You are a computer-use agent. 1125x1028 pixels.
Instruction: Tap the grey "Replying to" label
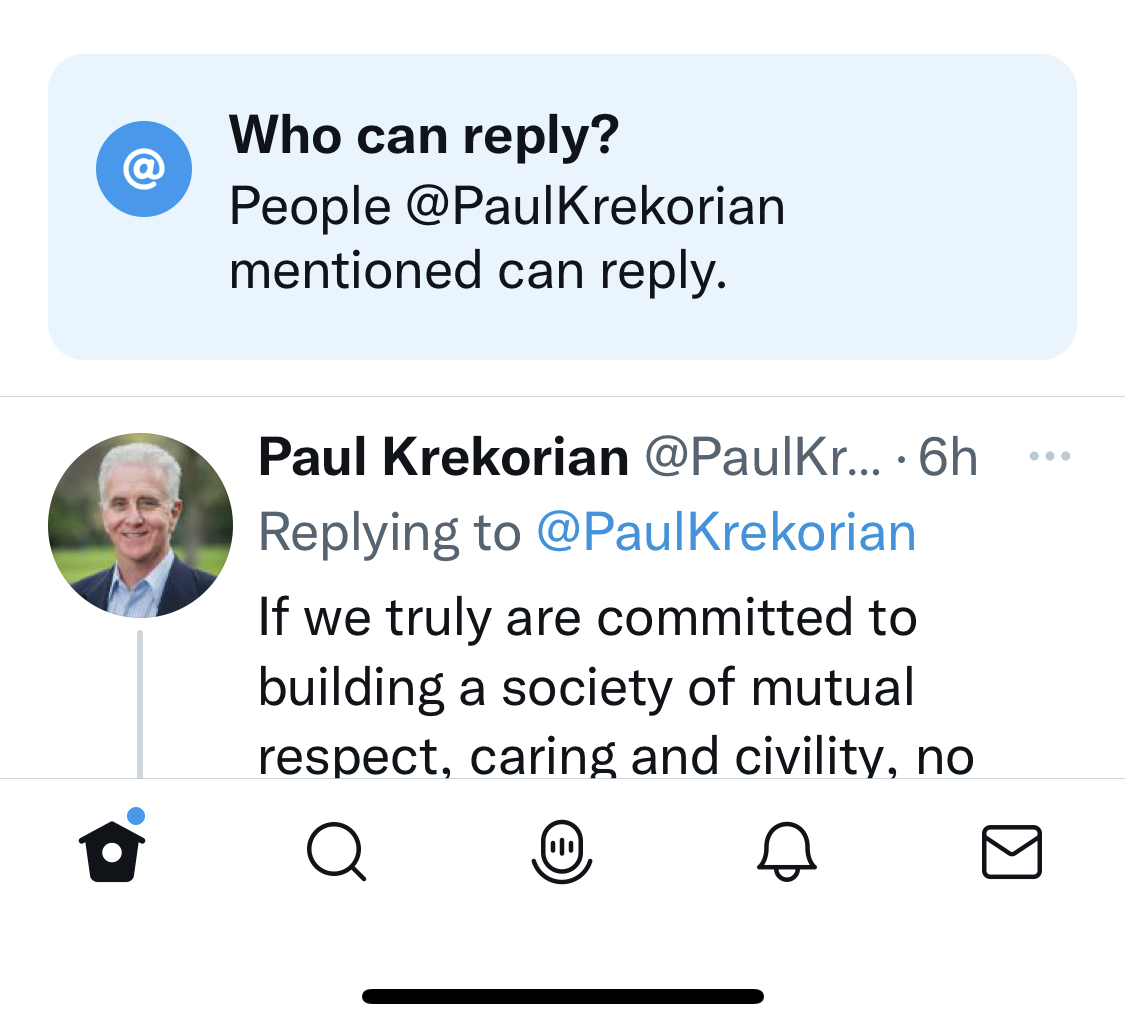coord(390,532)
